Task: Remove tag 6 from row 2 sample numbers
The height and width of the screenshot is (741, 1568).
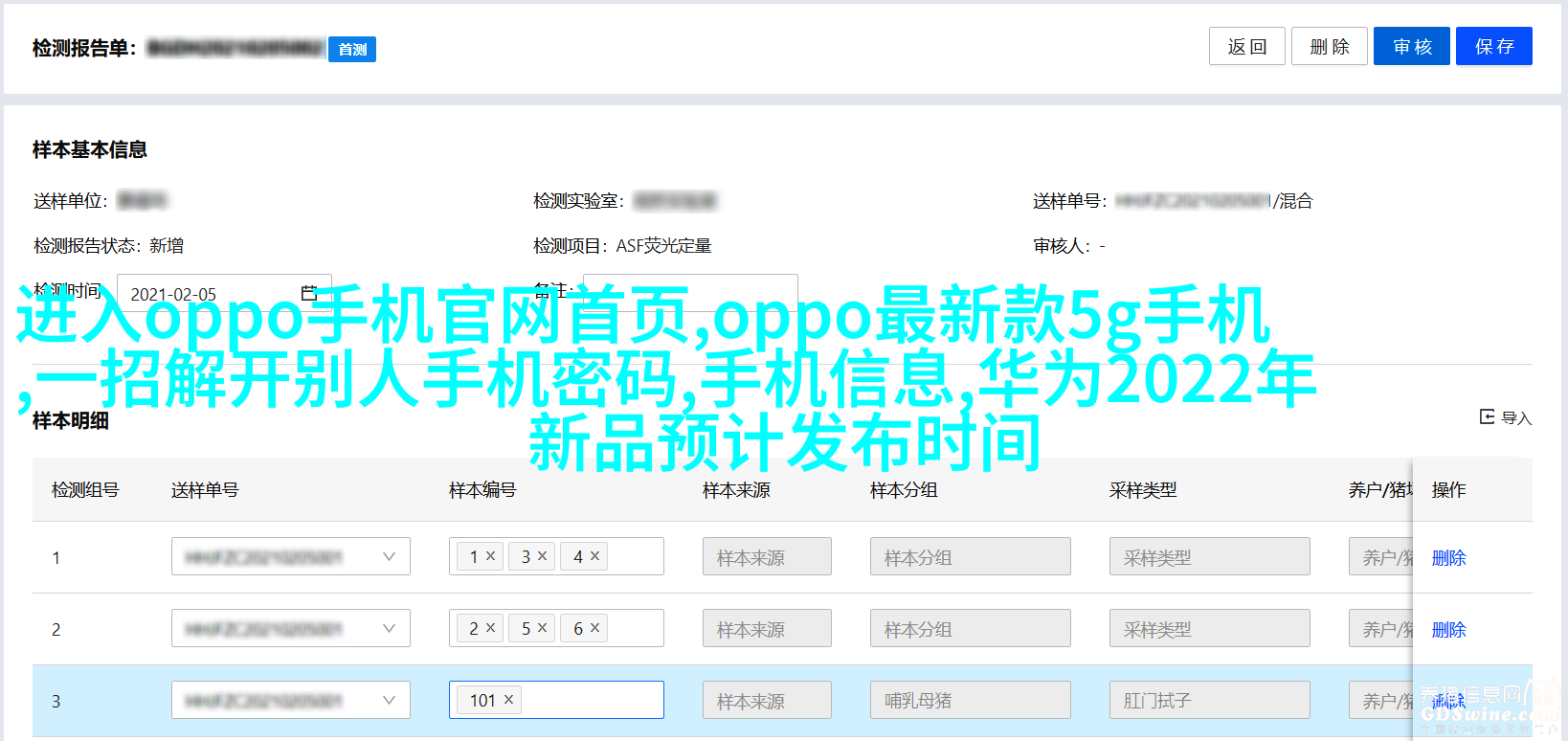Action: point(594,628)
